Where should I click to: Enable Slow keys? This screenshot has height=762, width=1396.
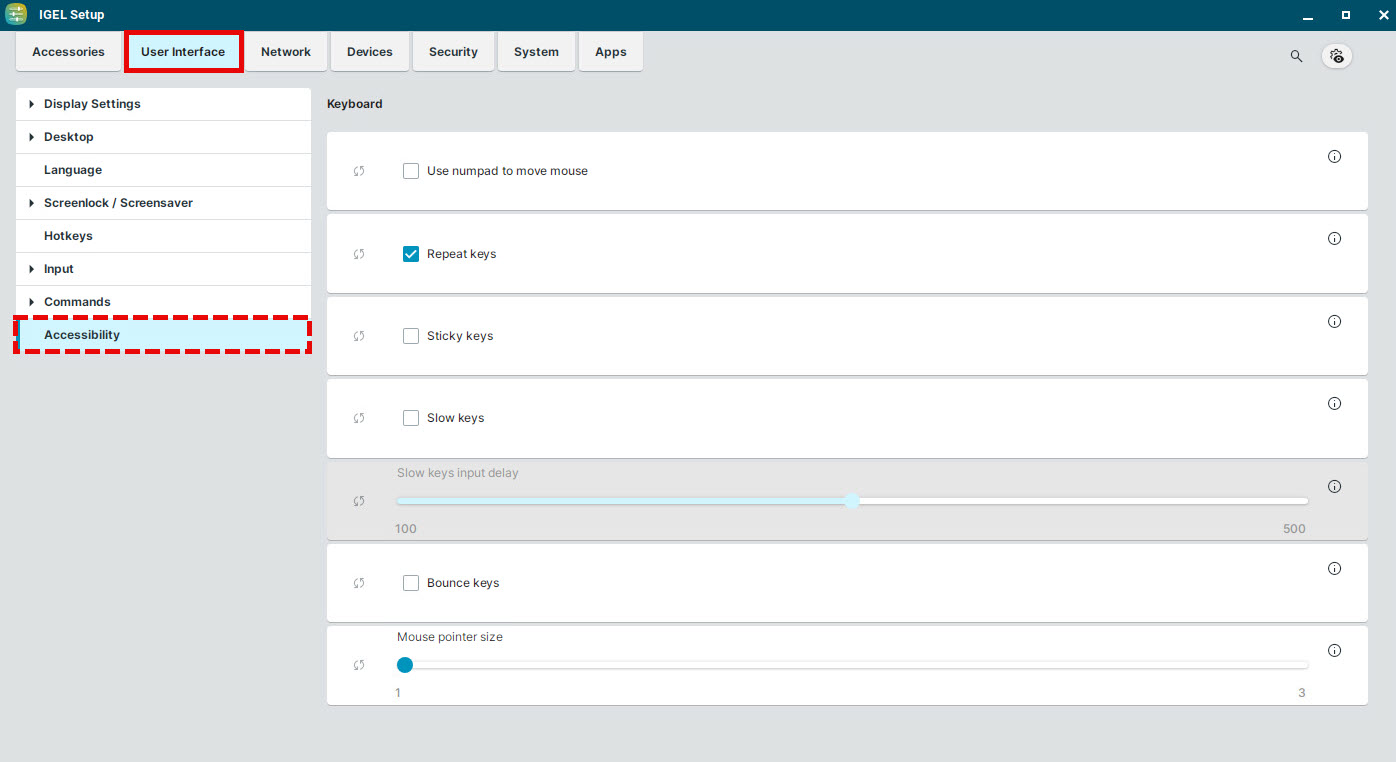tap(410, 418)
